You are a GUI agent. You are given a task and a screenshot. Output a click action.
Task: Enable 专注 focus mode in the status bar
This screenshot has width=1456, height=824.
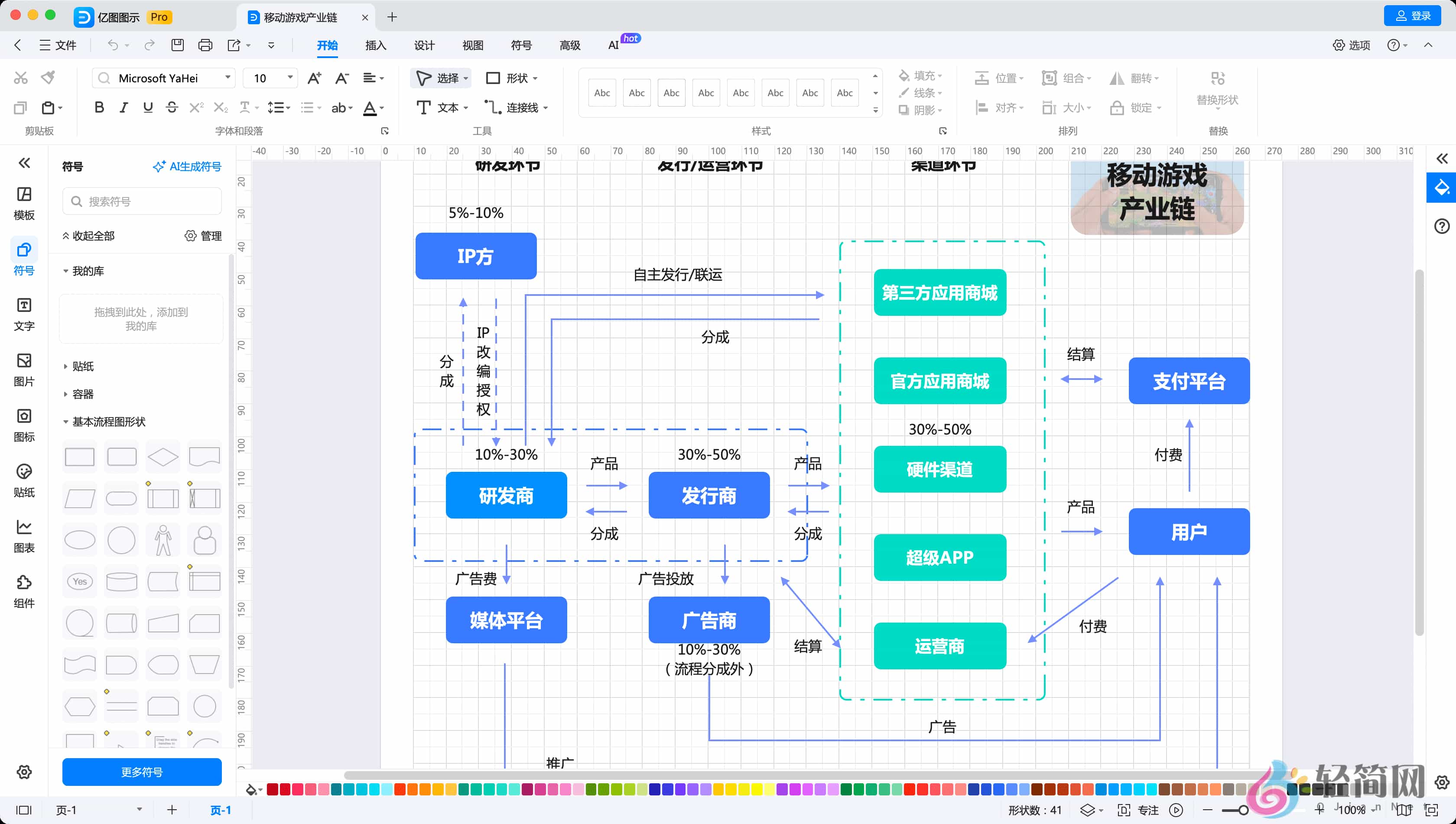1150,810
